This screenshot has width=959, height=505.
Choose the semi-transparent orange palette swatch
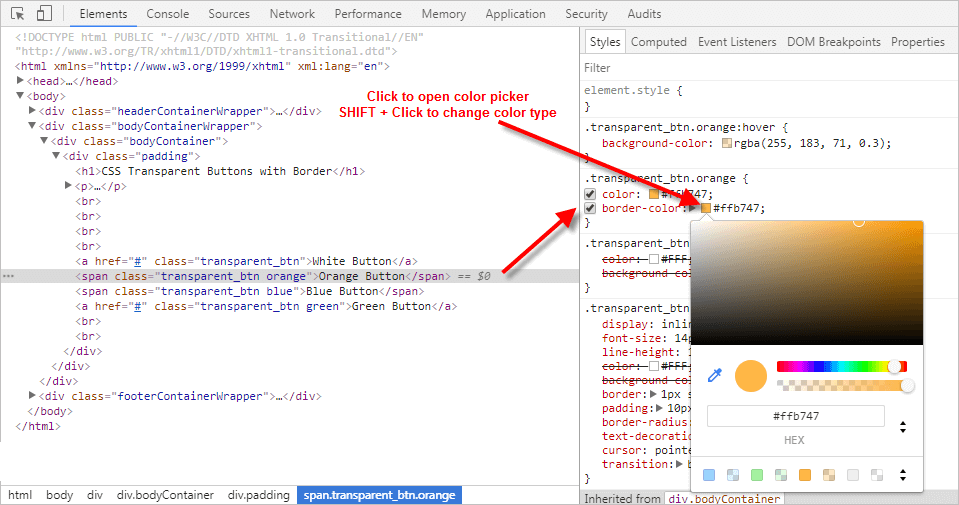[829, 475]
